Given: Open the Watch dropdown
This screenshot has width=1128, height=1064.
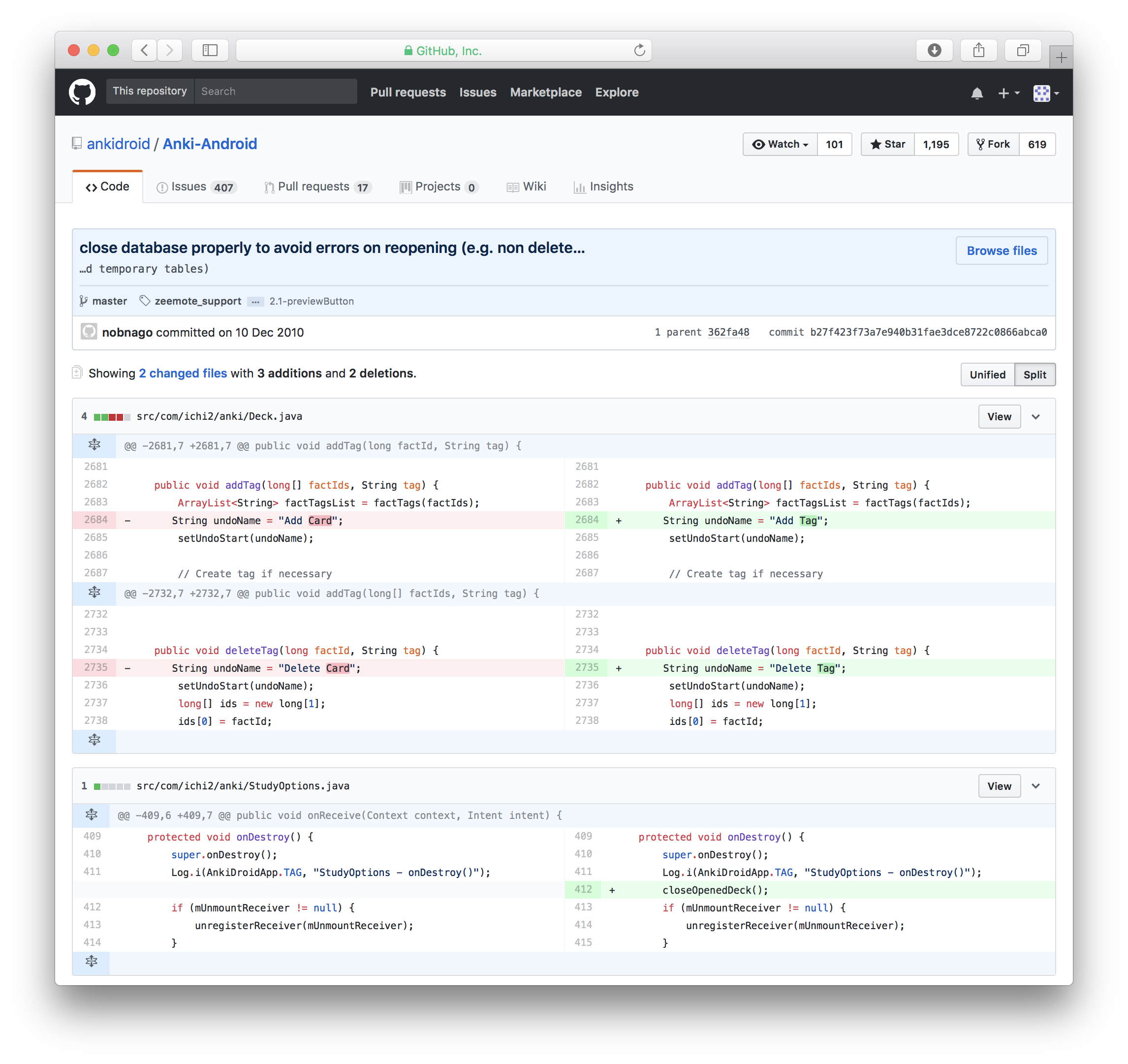Looking at the screenshot, I should coord(780,144).
